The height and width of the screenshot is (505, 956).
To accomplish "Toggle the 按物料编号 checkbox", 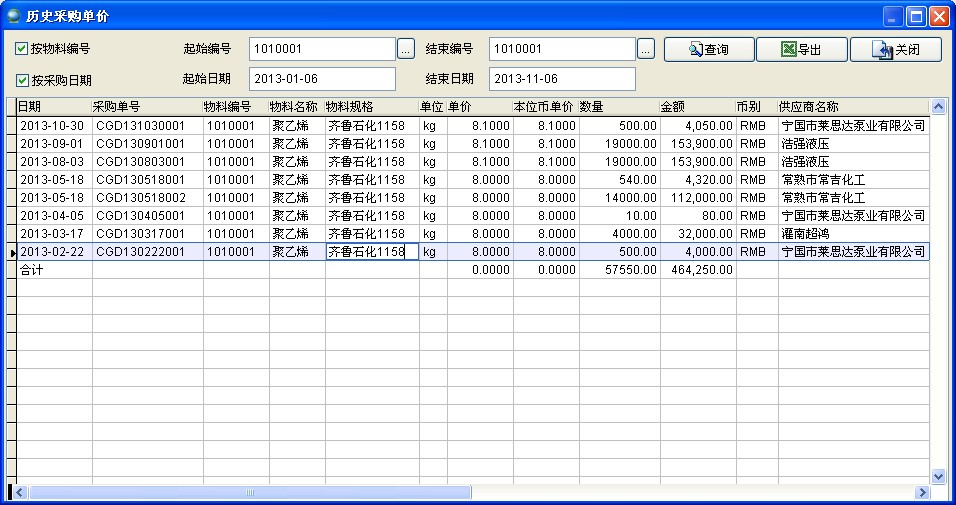I will 22,48.
